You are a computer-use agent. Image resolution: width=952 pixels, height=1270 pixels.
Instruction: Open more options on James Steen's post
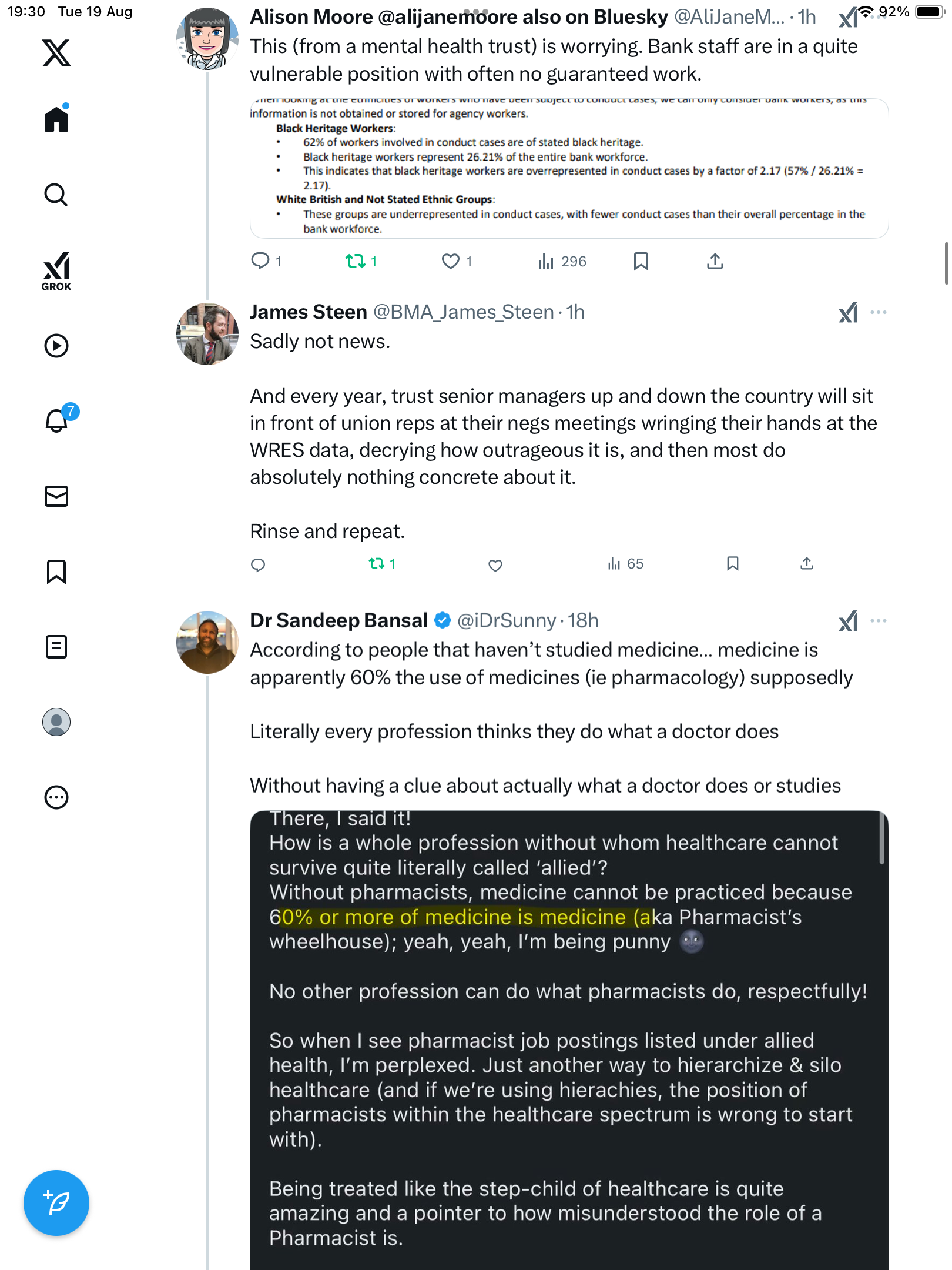tap(878, 312)
